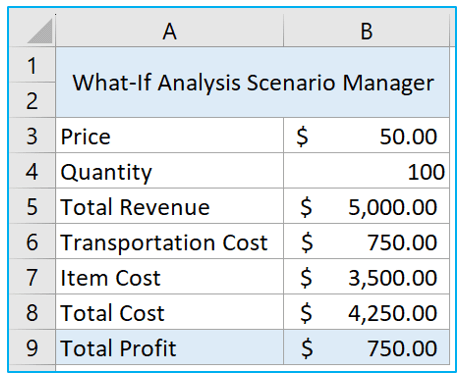Select the Quantity label cell

[170, 171]
